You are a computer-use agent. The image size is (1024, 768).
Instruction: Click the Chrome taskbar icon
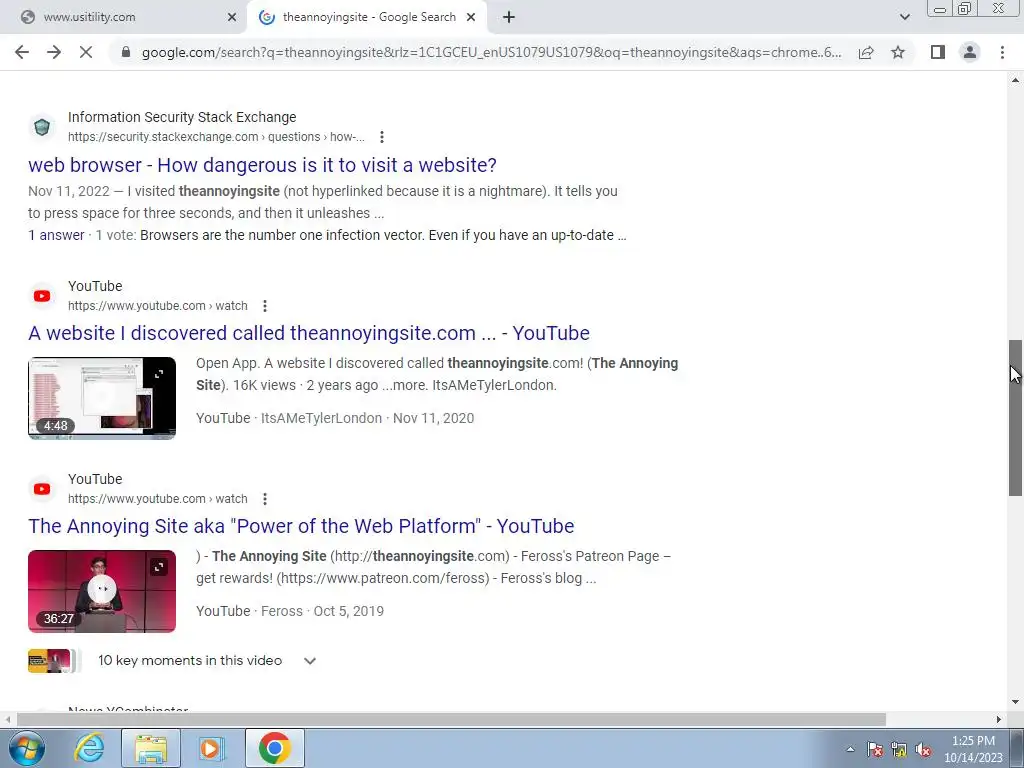[x=274, y=748]
